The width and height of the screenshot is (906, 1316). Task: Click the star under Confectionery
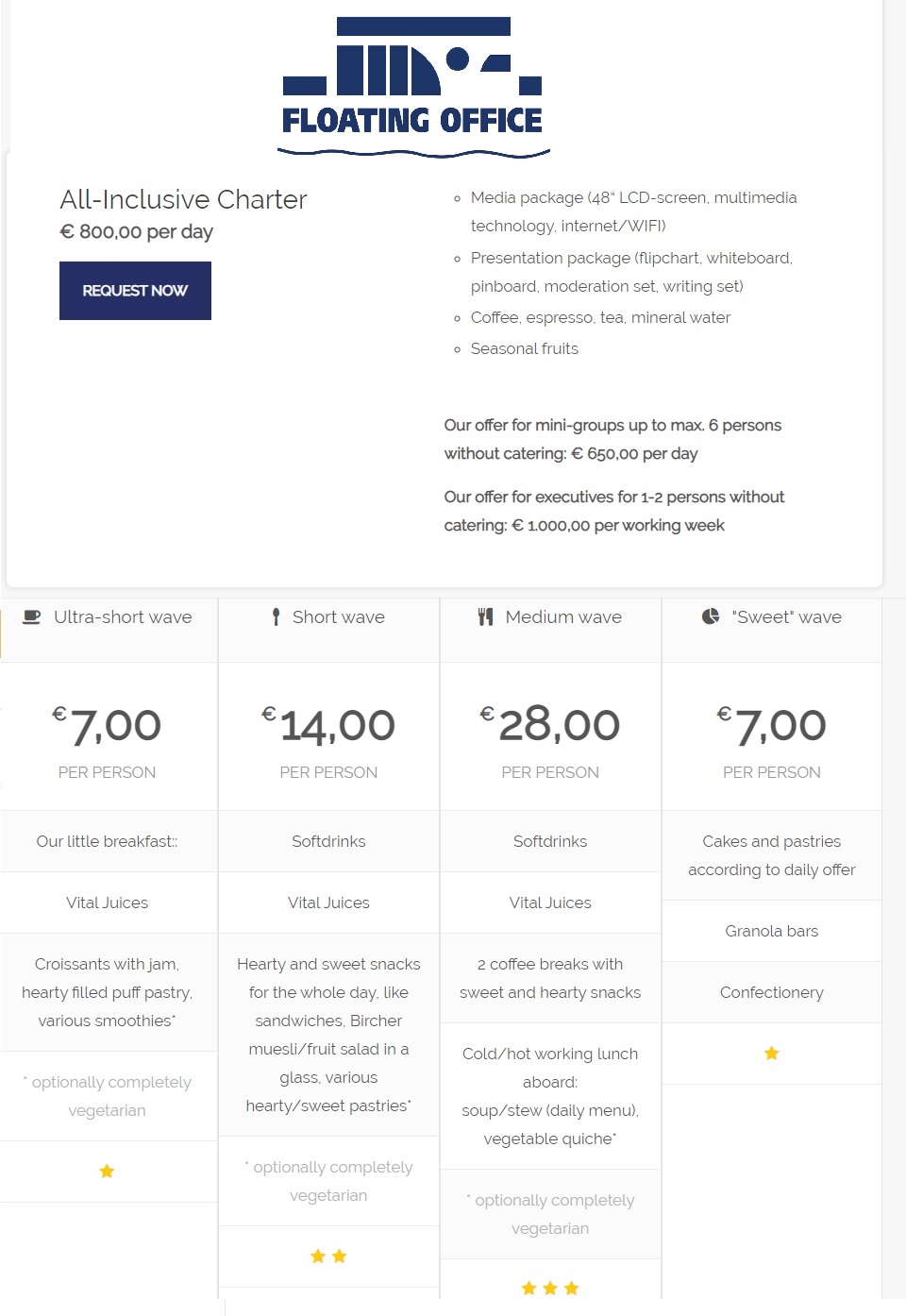(x=772, y=1054)
